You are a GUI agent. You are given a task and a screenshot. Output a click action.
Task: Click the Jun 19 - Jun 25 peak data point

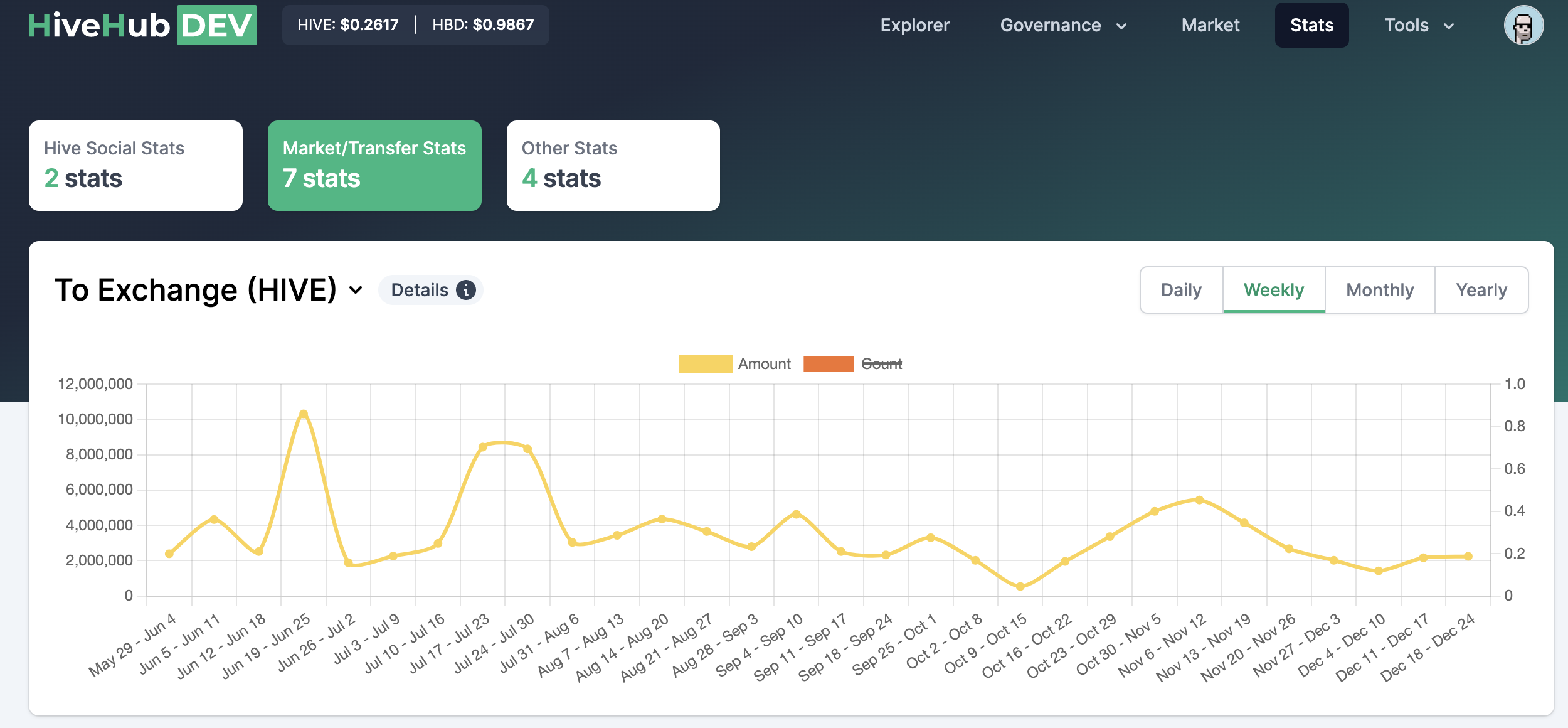coord(304,414)
